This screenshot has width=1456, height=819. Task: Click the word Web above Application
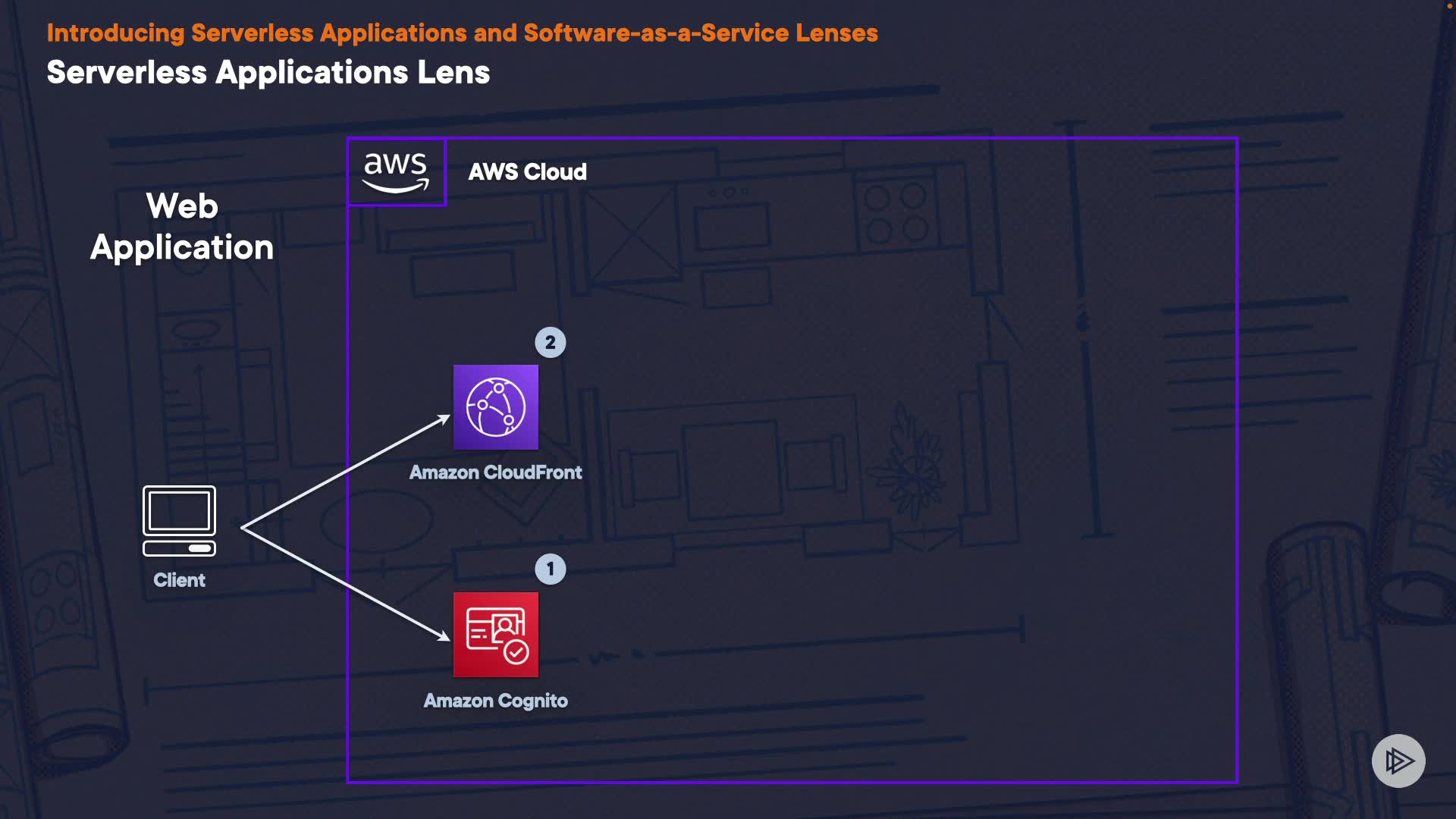coord(182,206)
